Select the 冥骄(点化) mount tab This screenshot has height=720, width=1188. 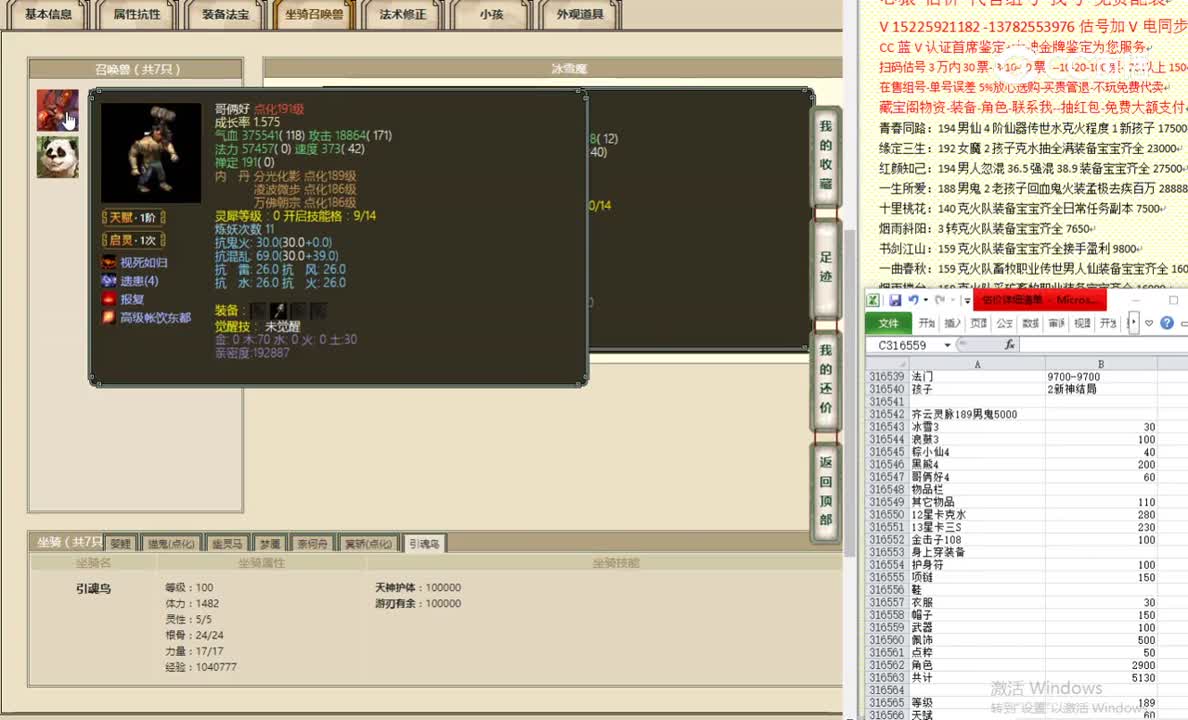369,543
